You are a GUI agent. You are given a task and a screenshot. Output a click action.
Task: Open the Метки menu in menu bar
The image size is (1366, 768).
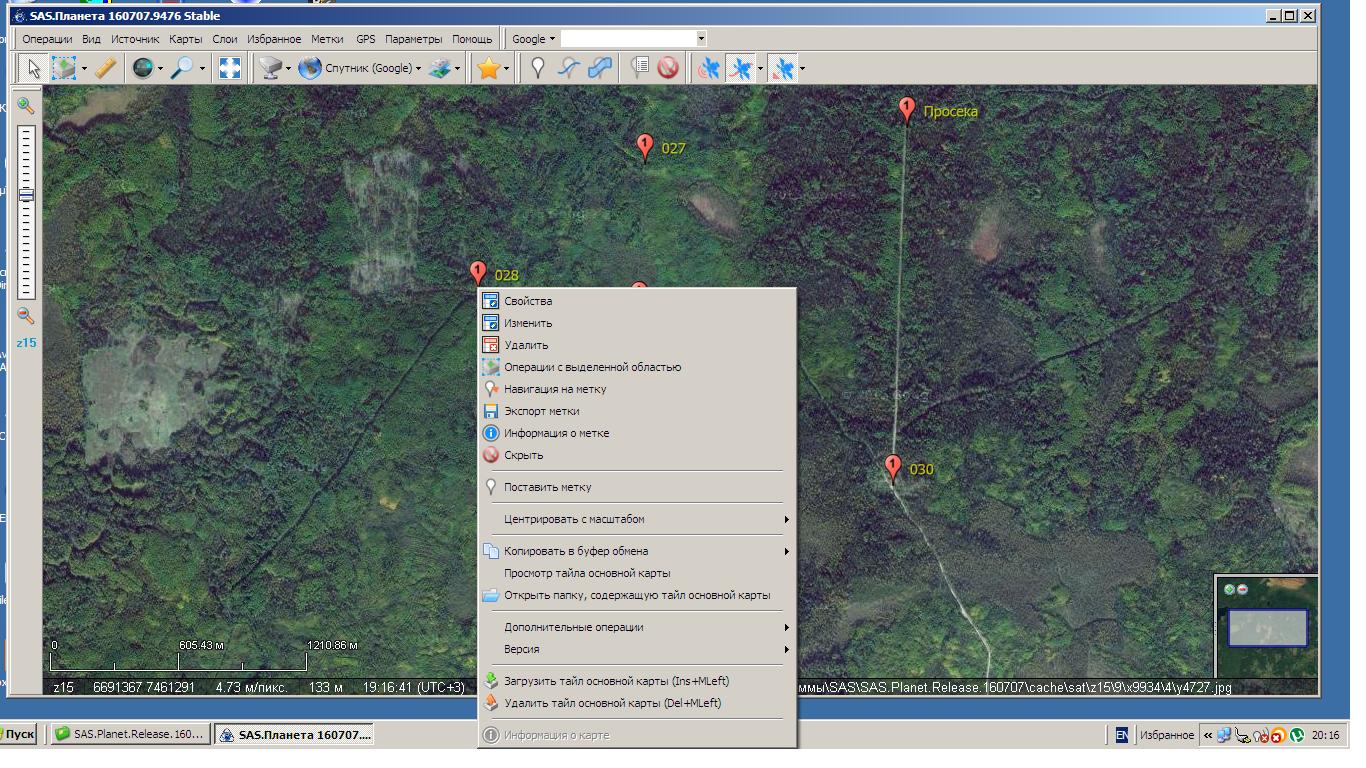pos(327,39)
